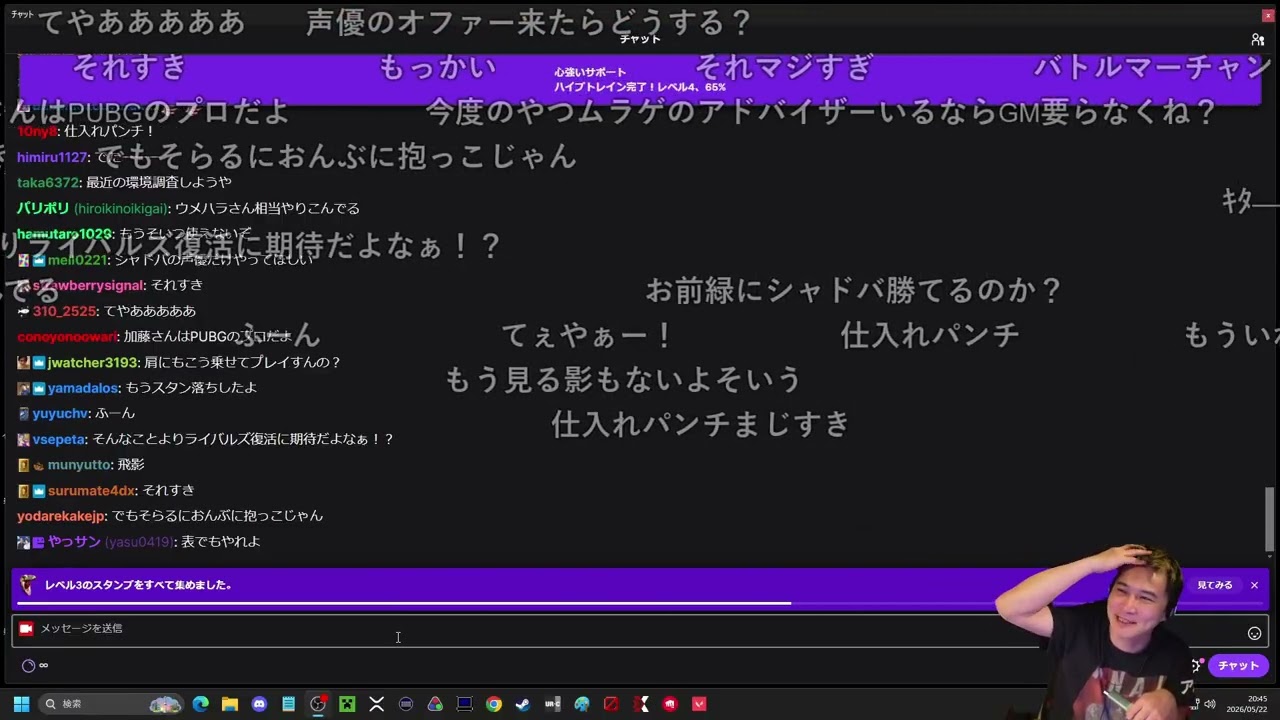Open the volume tray icon
Screen dimensions: 1280x720
tap(1209, 704)
